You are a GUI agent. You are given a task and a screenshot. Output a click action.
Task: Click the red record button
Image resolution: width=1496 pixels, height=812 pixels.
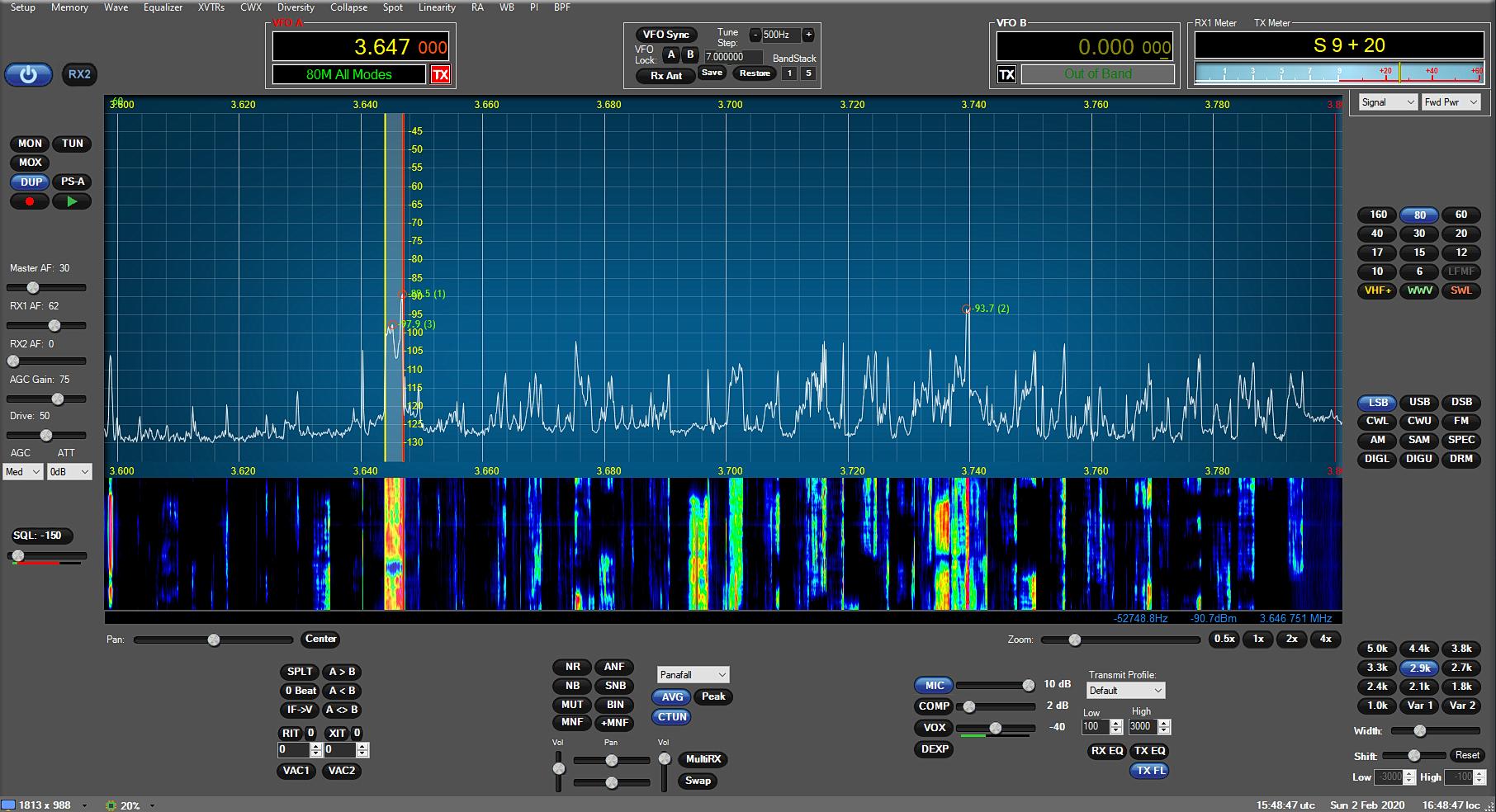[30, 201]
